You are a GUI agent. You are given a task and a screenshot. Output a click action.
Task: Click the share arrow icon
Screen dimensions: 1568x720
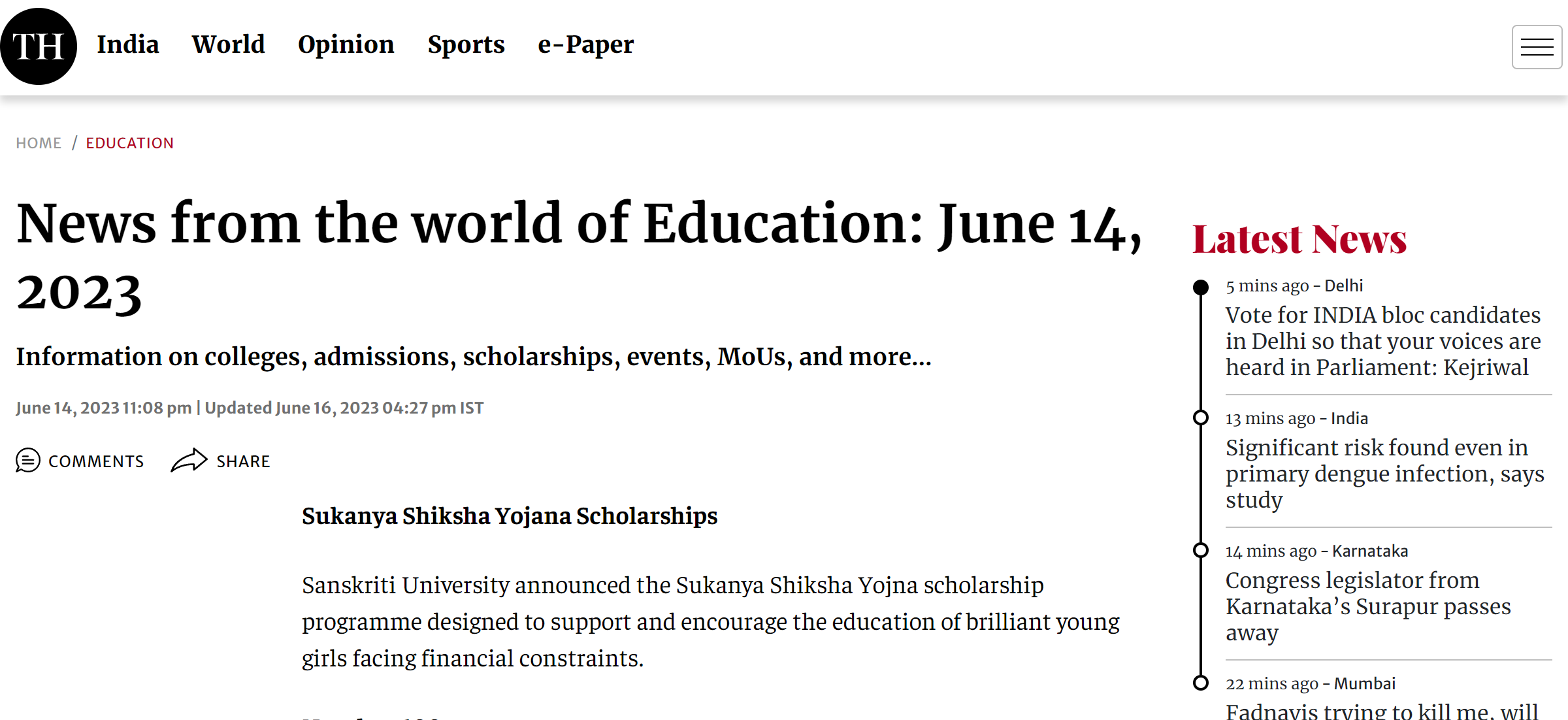pyautogui.click(x=189, y=461)
